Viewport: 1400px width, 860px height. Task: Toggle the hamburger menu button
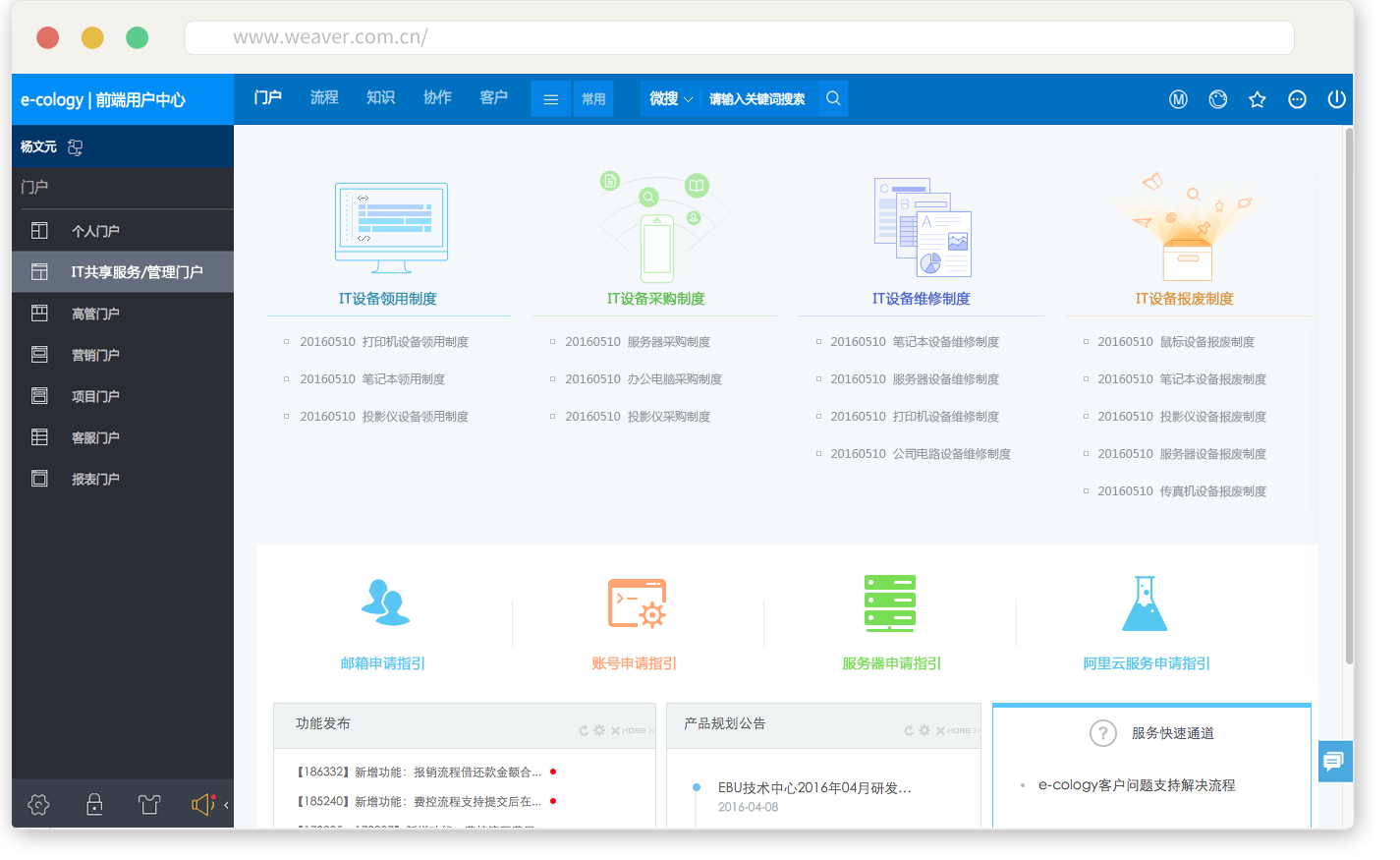click(550, 99)
